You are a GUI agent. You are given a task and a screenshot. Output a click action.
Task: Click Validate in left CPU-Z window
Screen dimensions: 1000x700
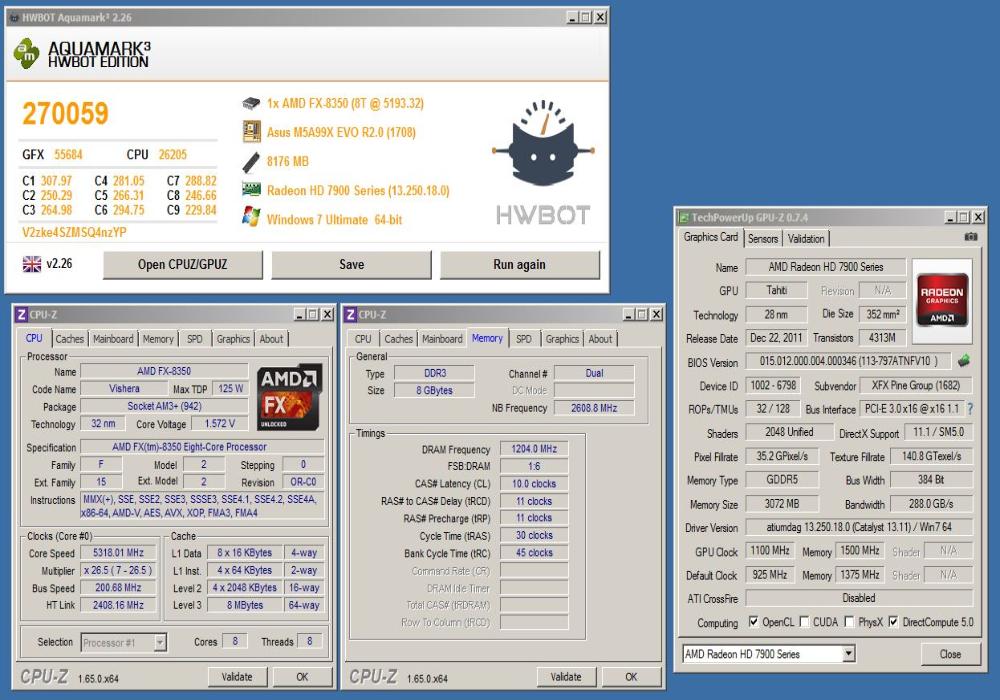click(x=237, y=677)
